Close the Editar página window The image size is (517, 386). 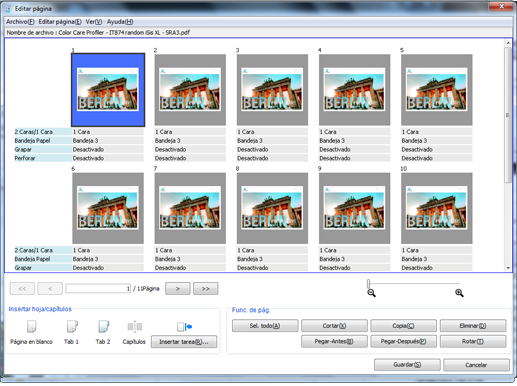pos(501,6)
